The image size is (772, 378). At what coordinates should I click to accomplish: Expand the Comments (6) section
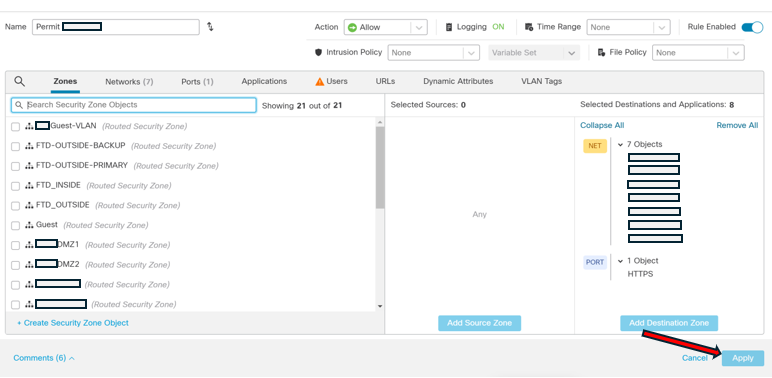tap(44, 358)
